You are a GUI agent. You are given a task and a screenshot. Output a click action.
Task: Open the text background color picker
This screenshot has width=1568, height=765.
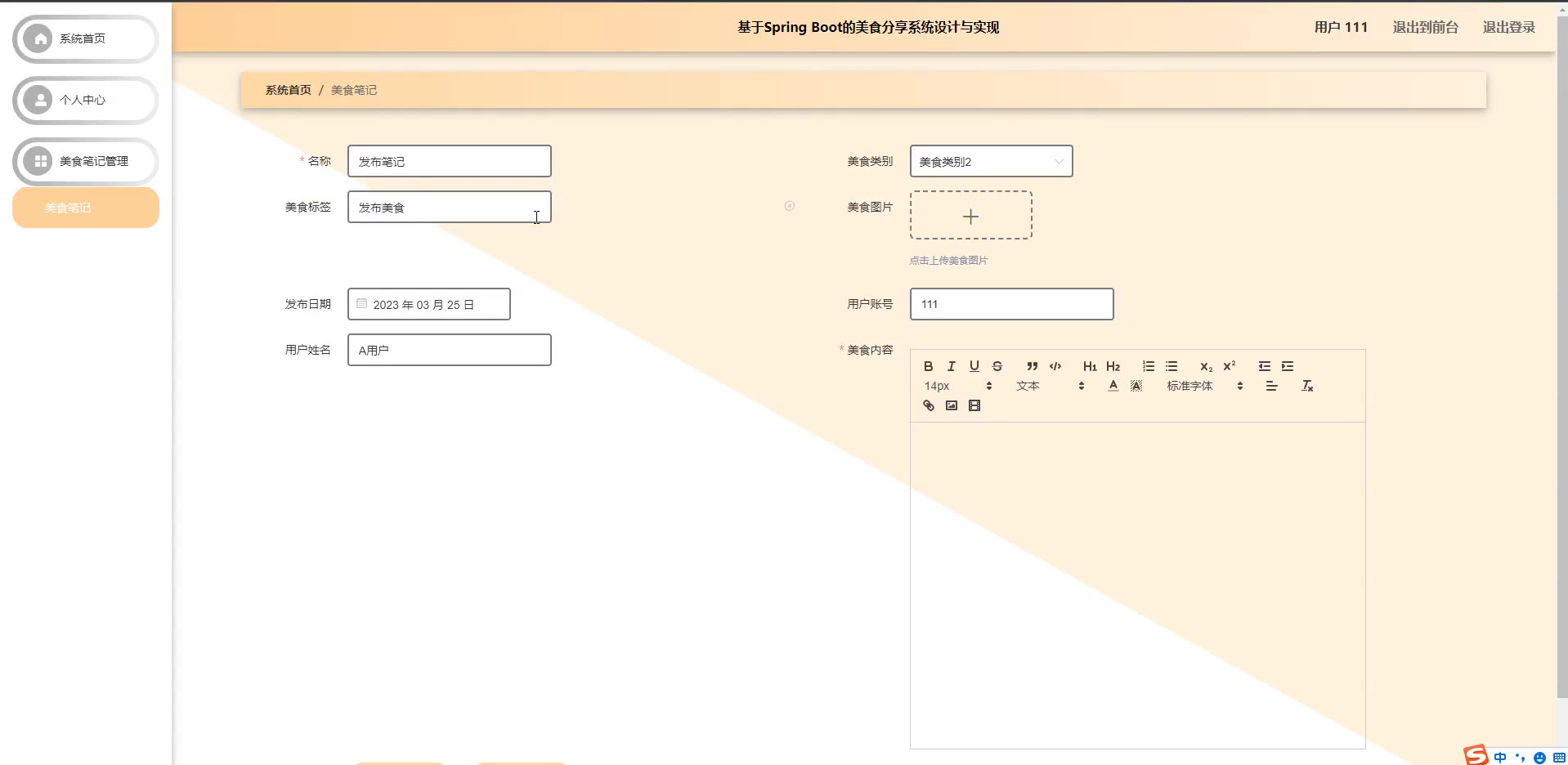(x=1136, y=386)
